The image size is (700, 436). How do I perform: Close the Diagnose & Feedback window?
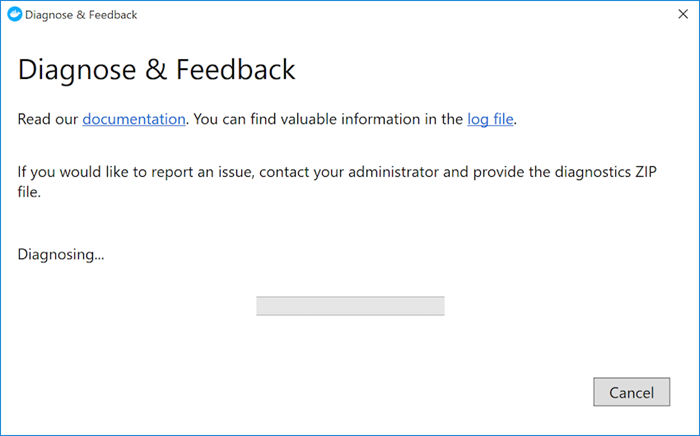(682, 15)
